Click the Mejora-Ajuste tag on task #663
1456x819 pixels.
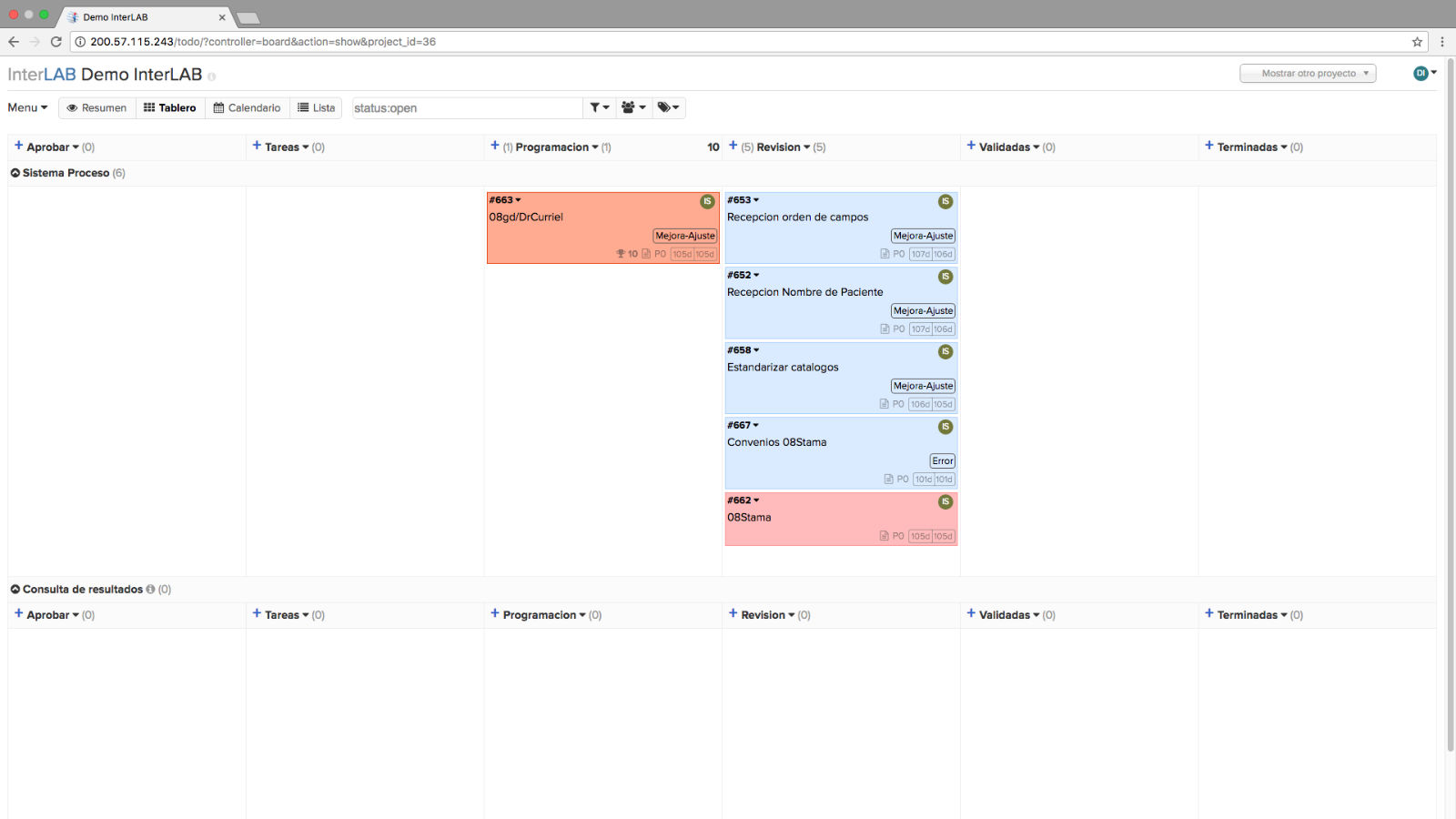click(x=685, y=236)
